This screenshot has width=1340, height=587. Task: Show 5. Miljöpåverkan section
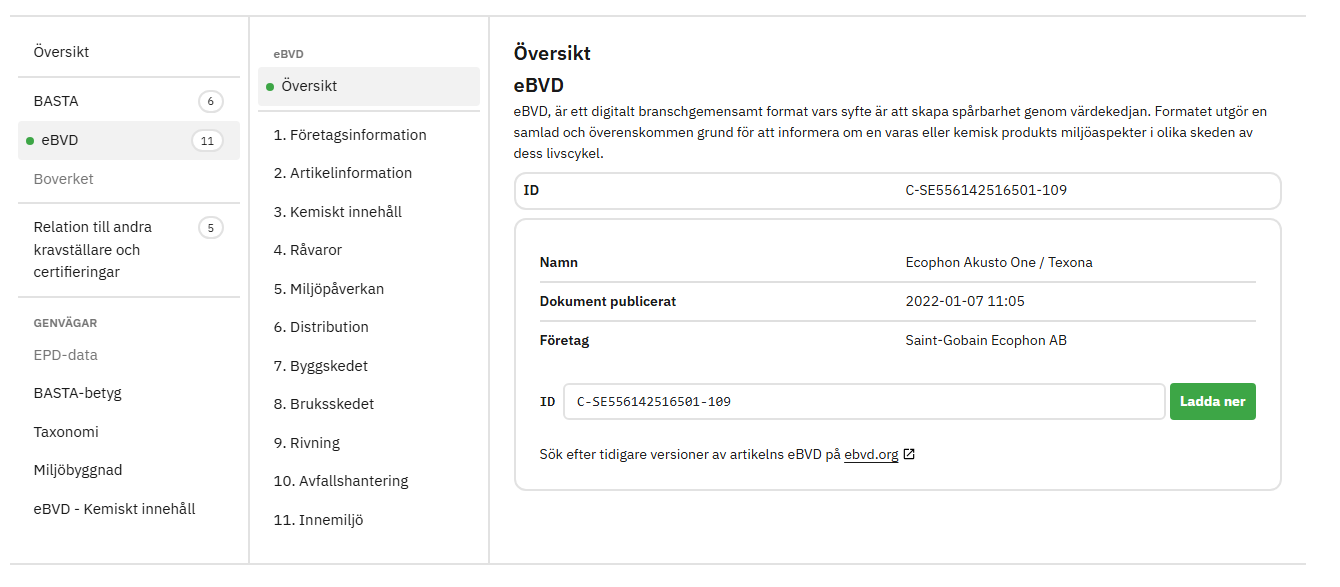pyautogui.click(x=329, y=289)
